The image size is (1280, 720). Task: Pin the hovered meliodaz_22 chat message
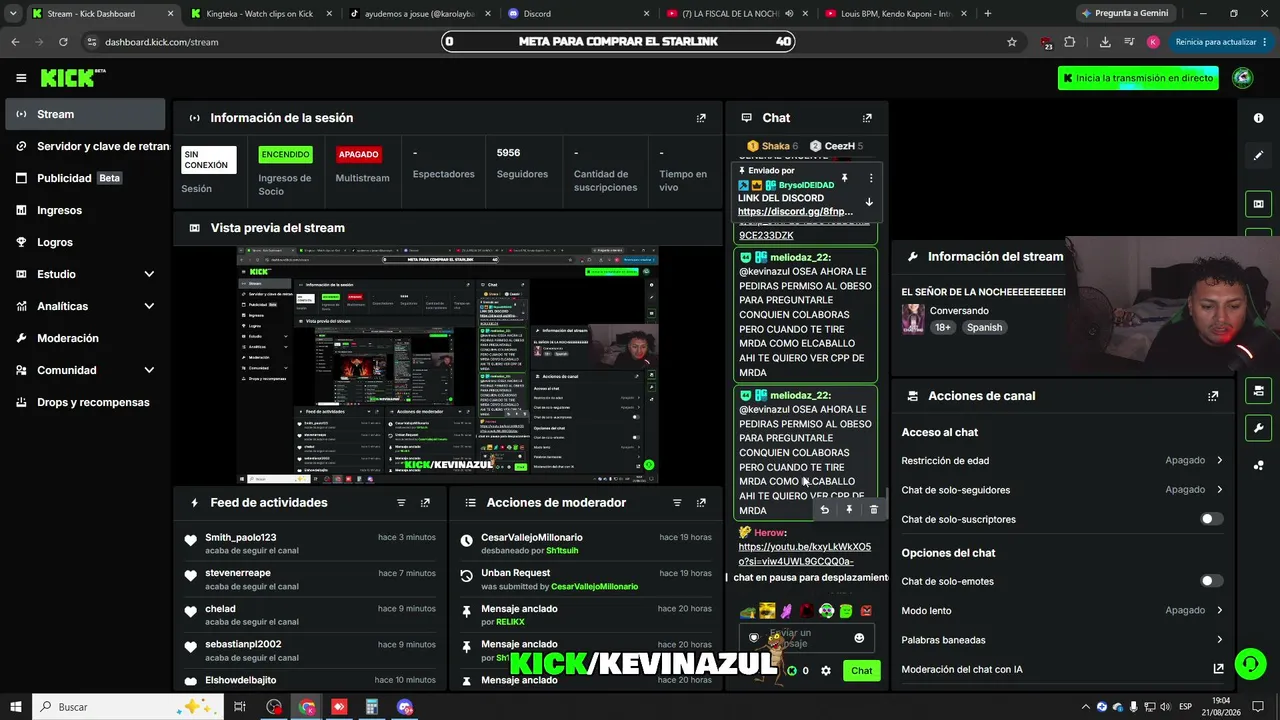(849, 510)
